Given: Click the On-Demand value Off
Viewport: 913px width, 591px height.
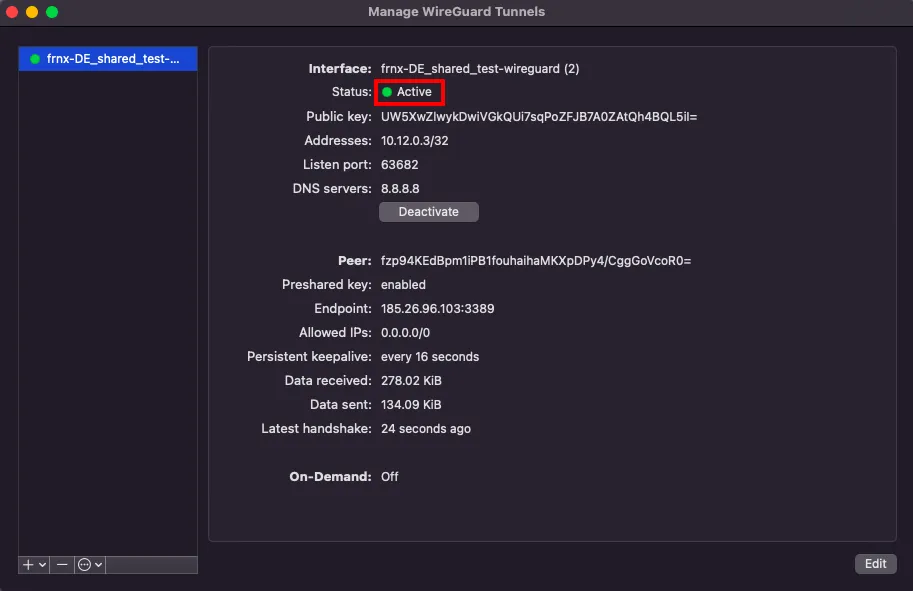Looking at the screenshot, I should (390, 476).
